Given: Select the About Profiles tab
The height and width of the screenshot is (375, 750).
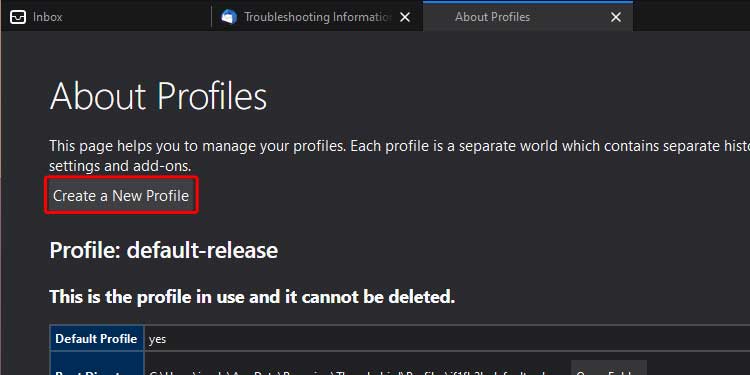Looking at the screenshot, I should click(528, 17).
